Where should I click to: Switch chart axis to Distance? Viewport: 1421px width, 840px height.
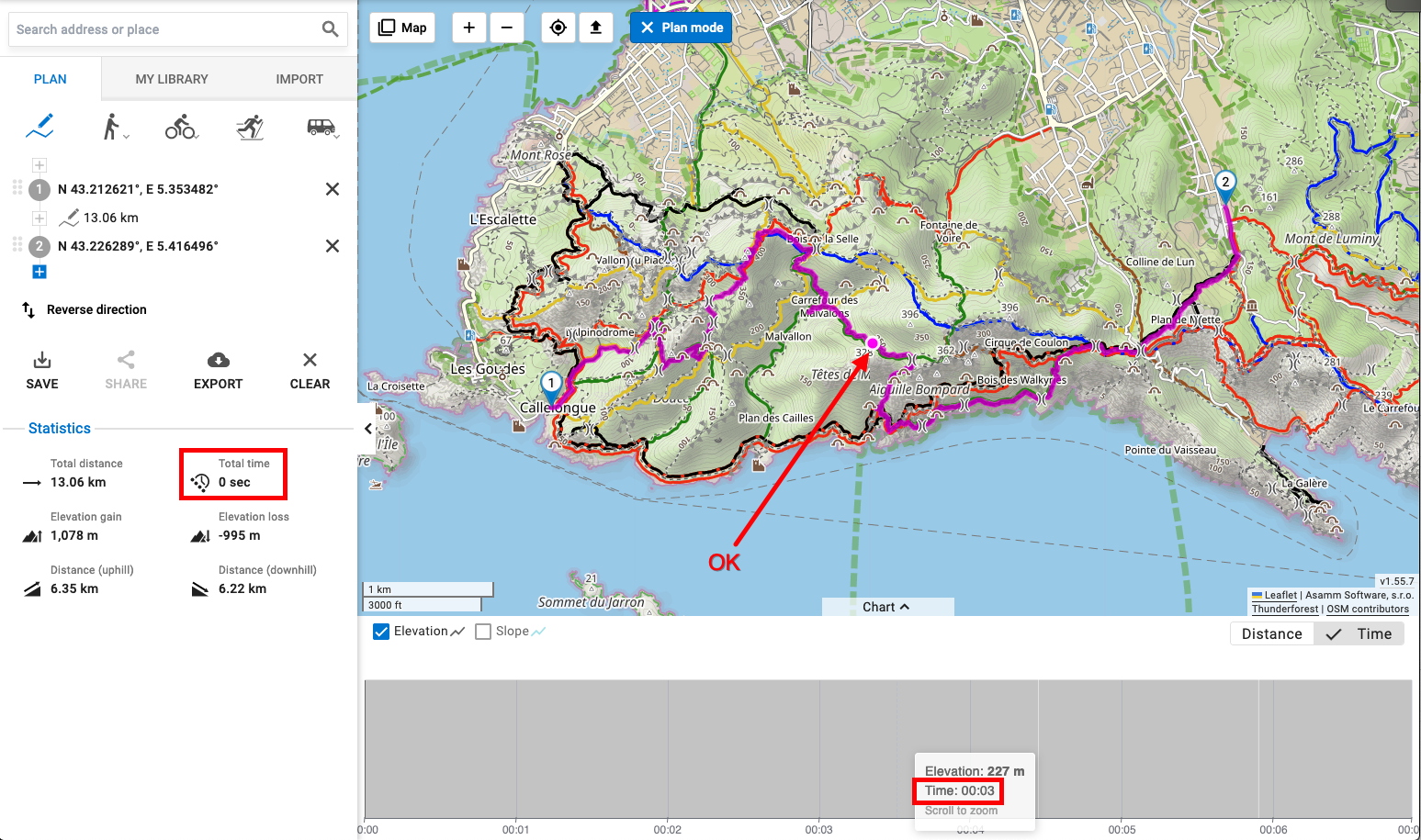pyautogui.click(x=1271, y=633)
